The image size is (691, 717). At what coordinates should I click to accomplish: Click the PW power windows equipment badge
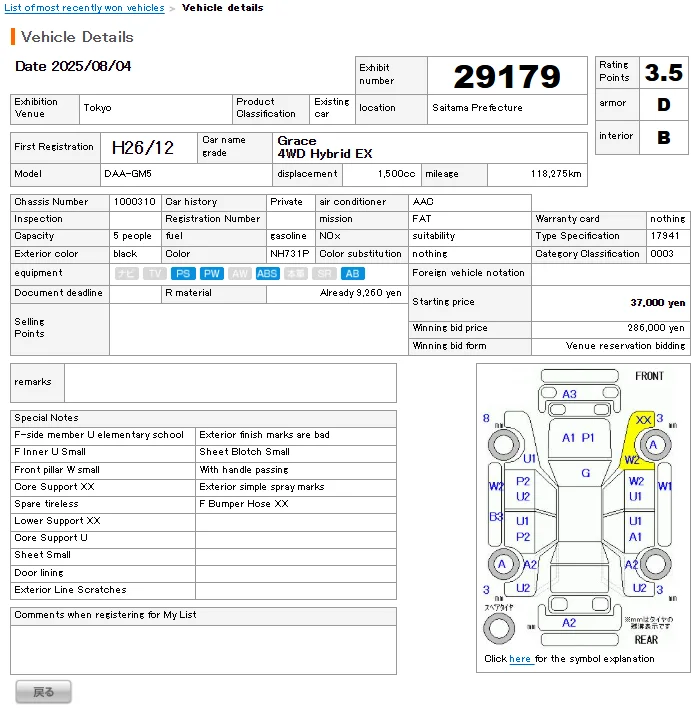point(211,273)
